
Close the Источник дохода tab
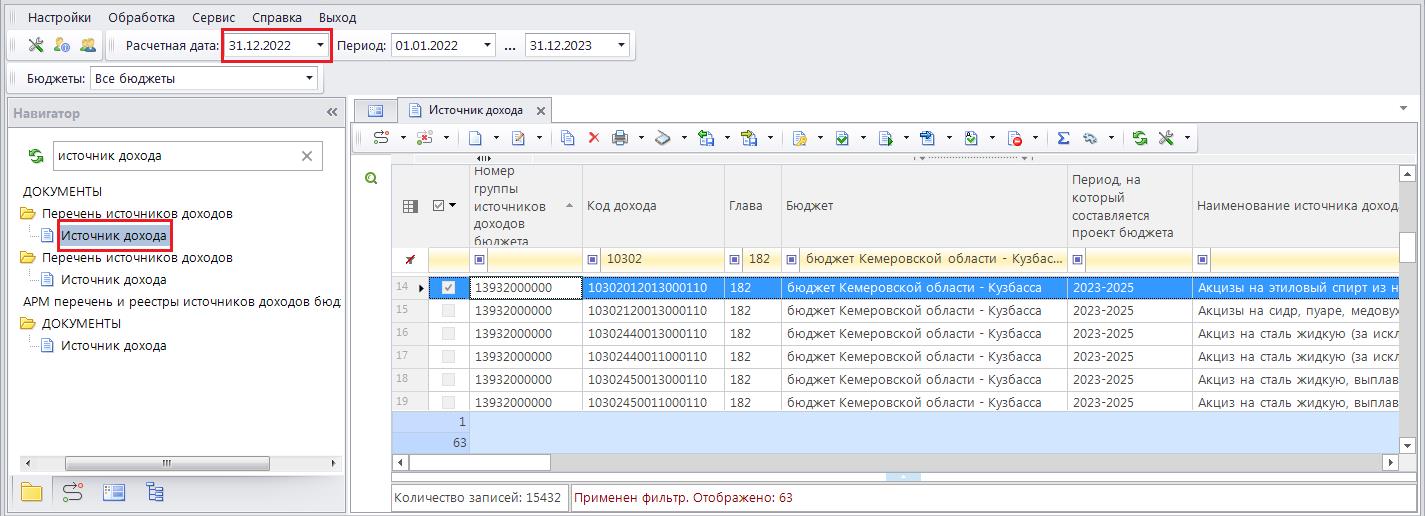tap(541, 111)
